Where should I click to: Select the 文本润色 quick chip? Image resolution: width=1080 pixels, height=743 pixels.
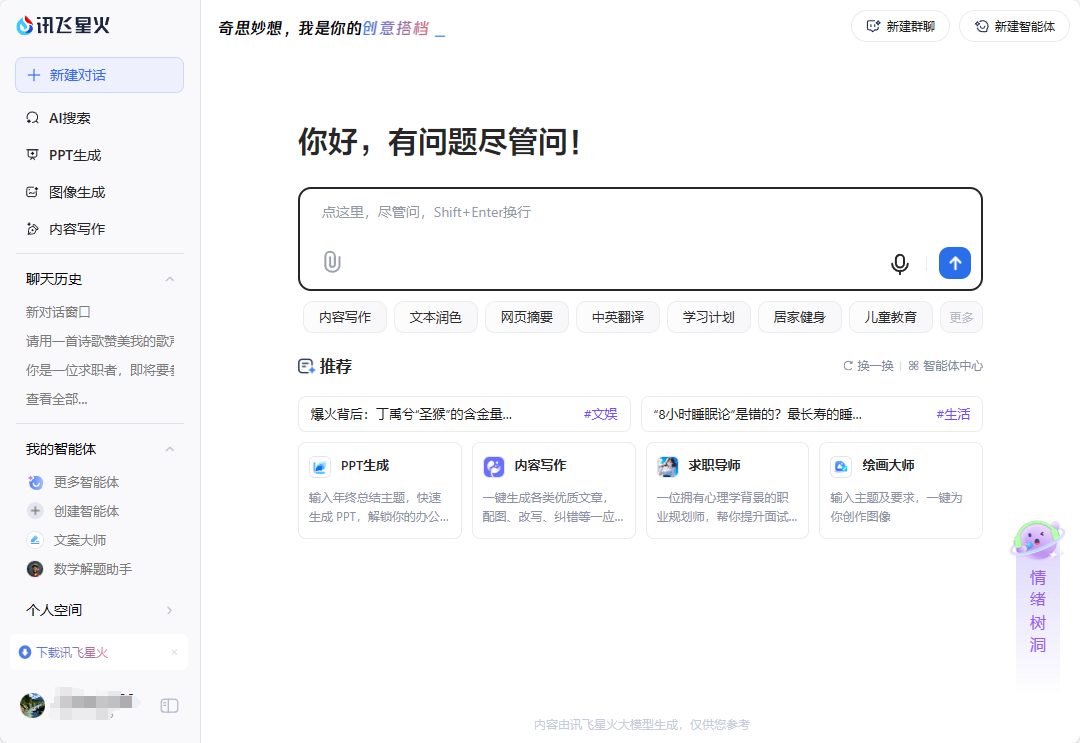click(x=436, y=317)
